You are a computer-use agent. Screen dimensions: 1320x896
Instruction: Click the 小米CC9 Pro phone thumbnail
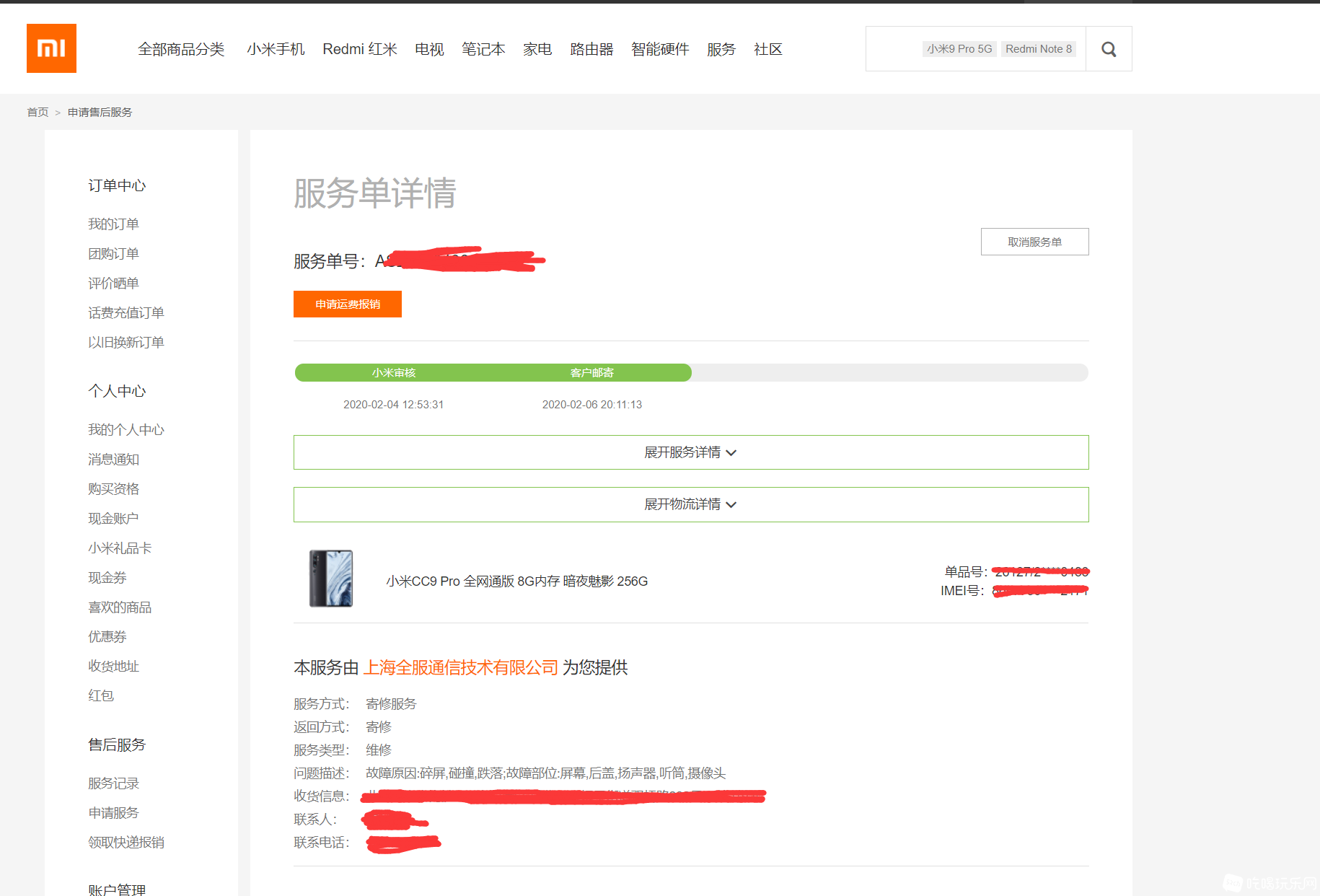pyautogui.click(x=331, y=579)
